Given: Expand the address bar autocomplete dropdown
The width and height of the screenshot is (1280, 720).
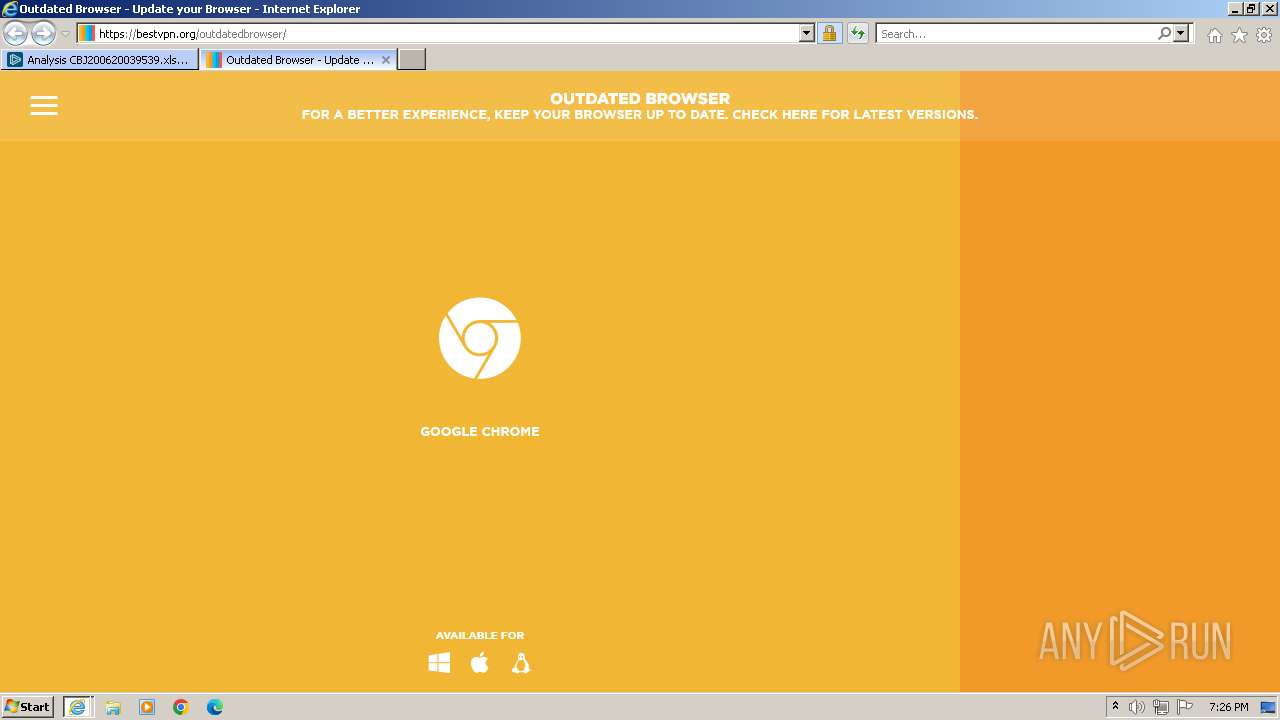Looking at the screenshot, I should [807, 33].
